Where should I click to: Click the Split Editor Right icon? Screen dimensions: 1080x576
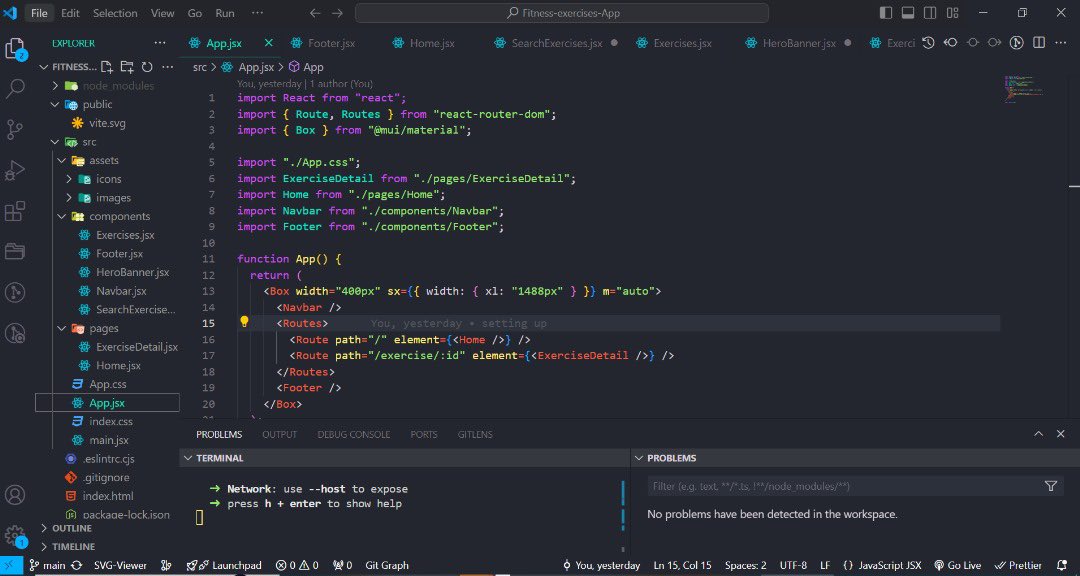pos(1039,43)
